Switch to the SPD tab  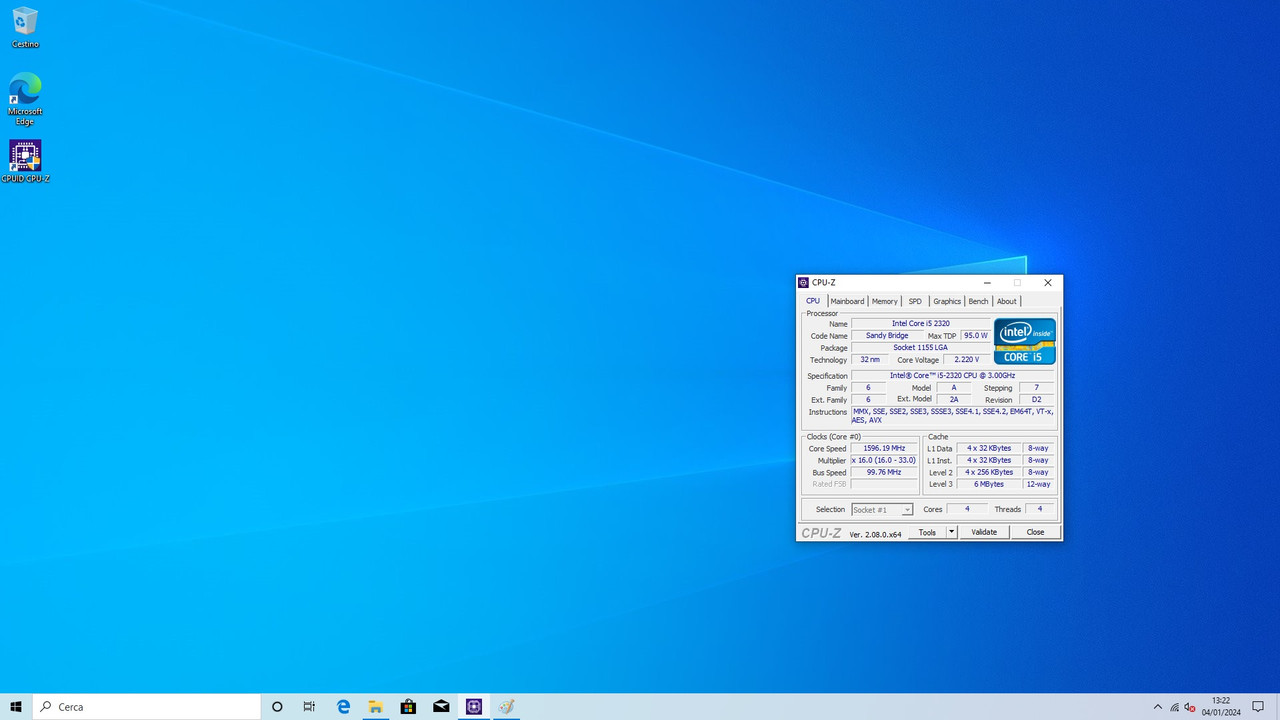(x=915, y=301)
